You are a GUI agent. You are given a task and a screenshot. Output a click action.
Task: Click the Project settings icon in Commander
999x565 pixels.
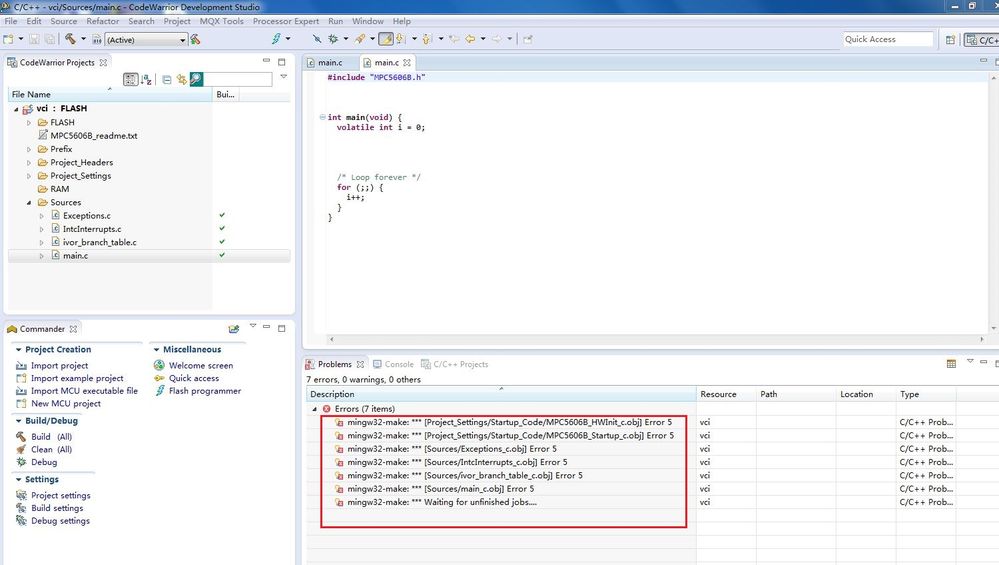[x=21, y=496]
